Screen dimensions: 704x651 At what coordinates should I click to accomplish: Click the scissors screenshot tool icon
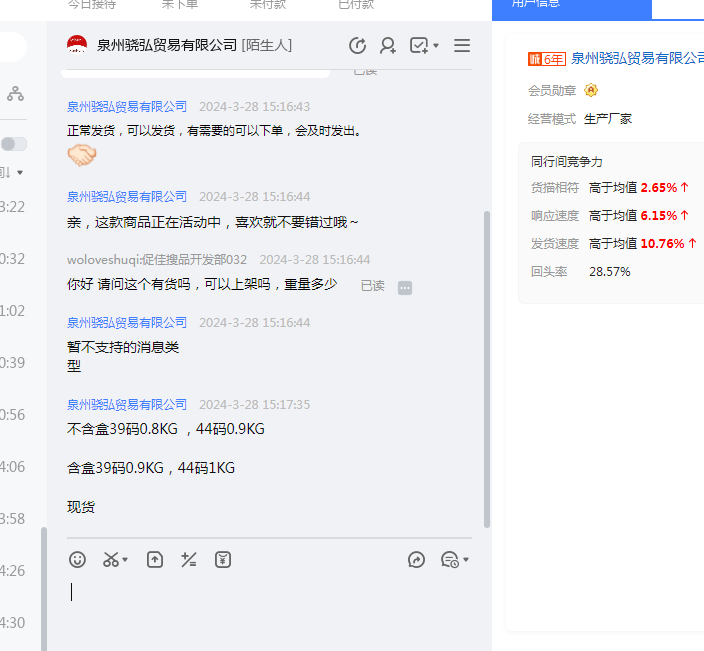tap(111, 560)
